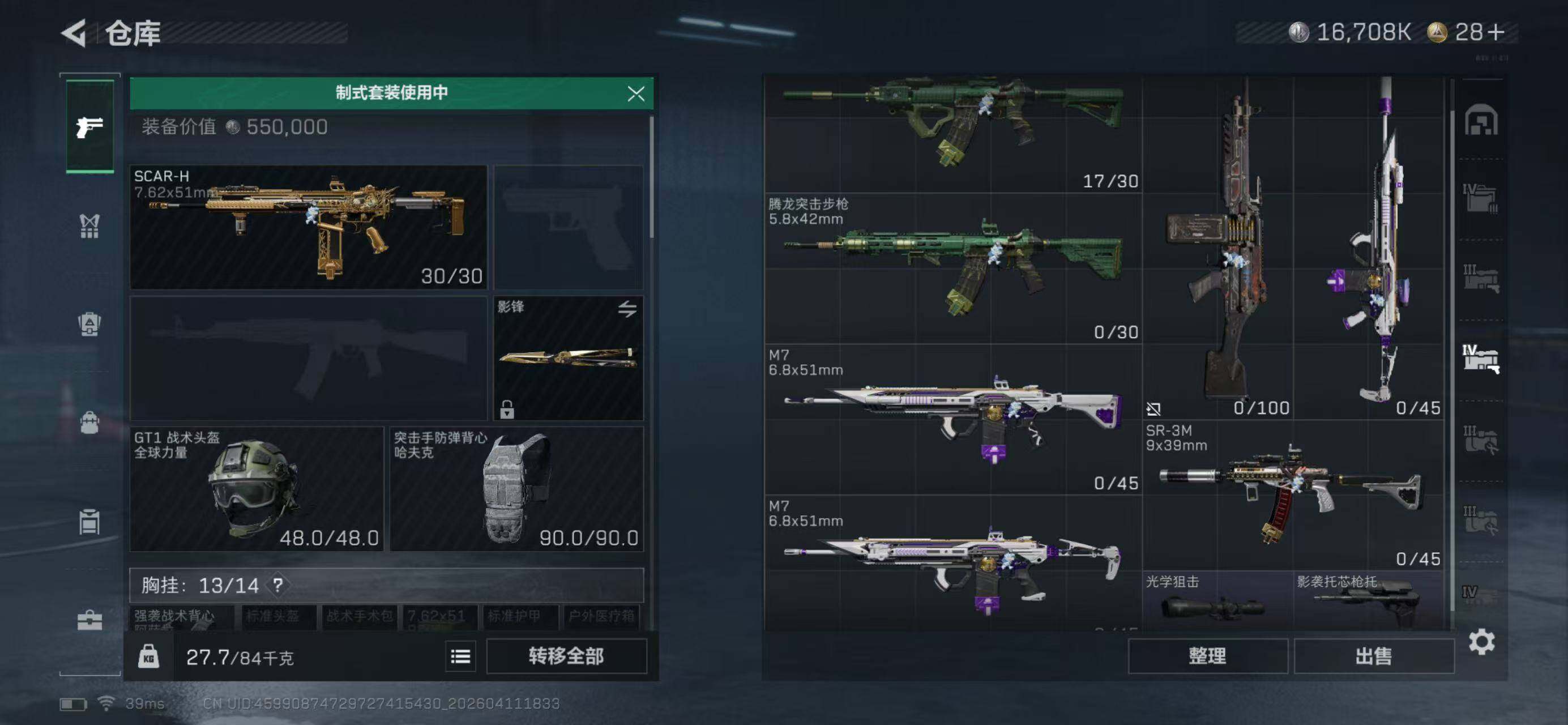Click the 转移全部 button
1568x725 pixels.
tap(566, 656)
